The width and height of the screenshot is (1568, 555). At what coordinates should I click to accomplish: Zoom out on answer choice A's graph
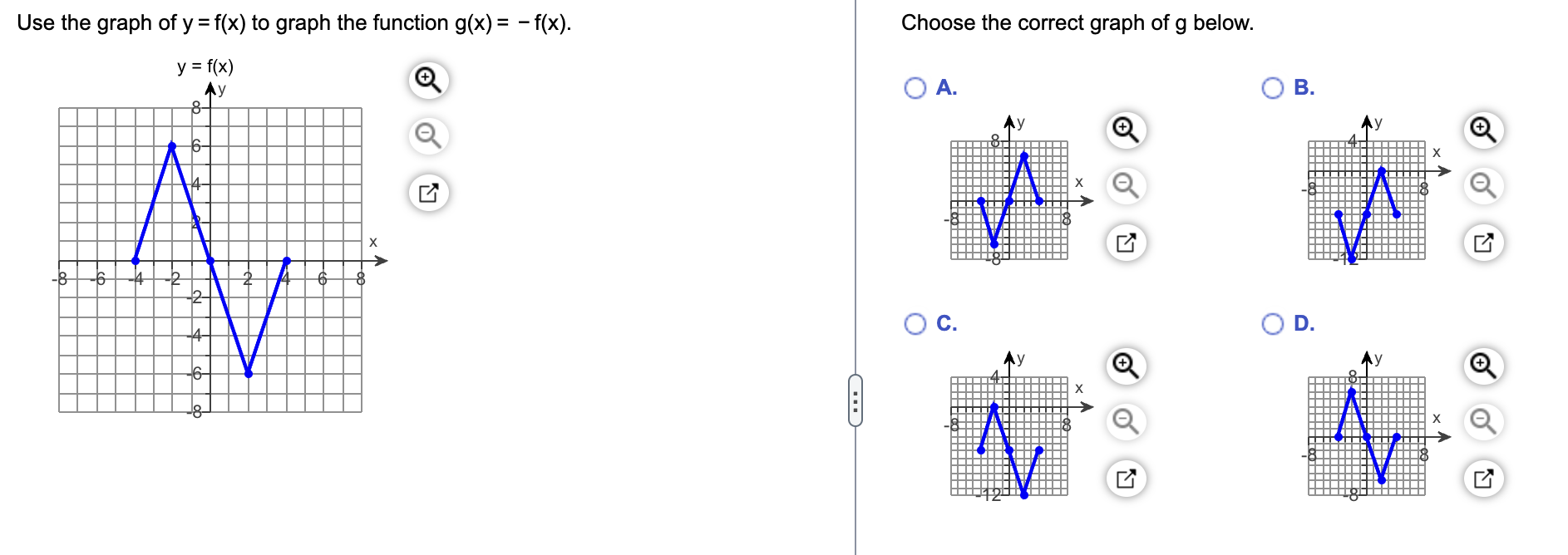pos(1125,187)
